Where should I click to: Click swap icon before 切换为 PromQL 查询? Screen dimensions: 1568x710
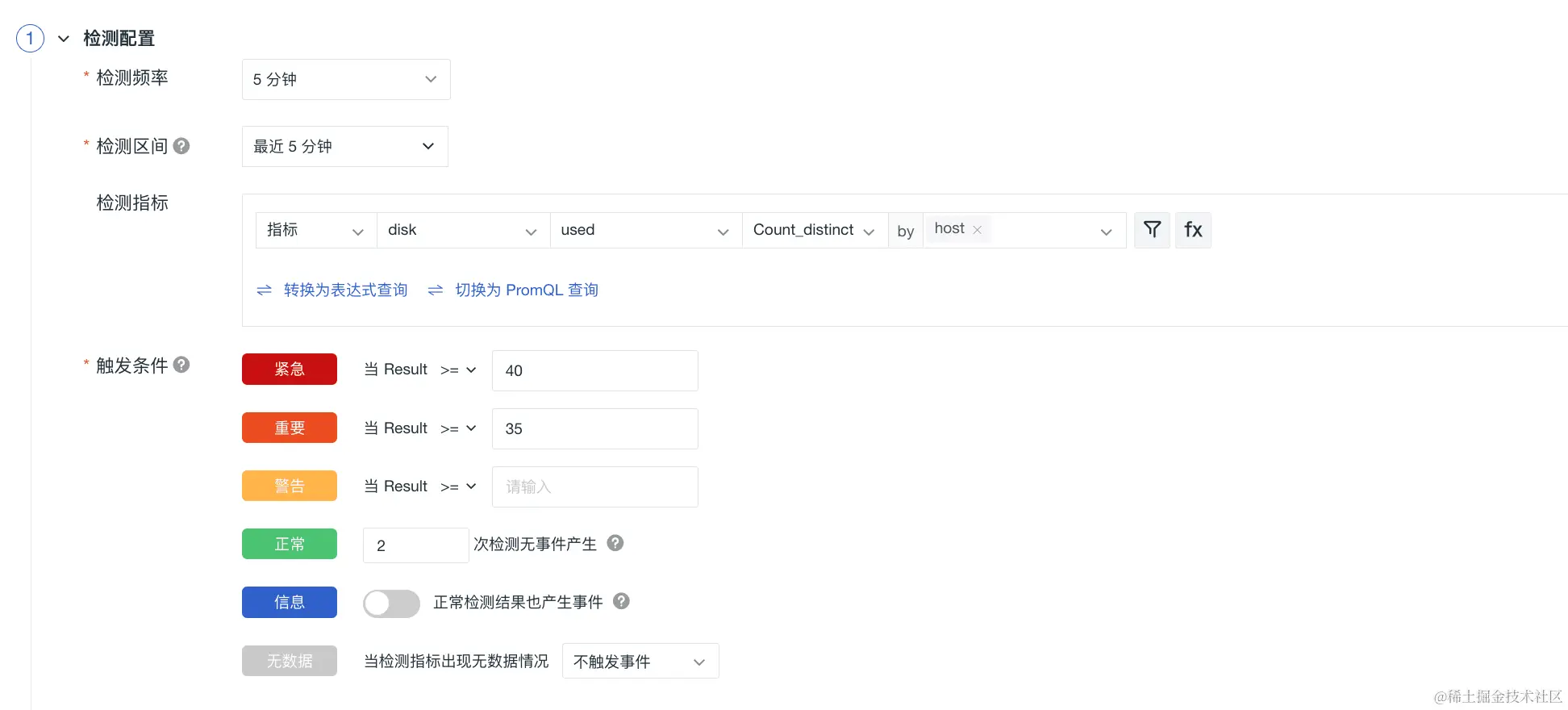(436, 290)
